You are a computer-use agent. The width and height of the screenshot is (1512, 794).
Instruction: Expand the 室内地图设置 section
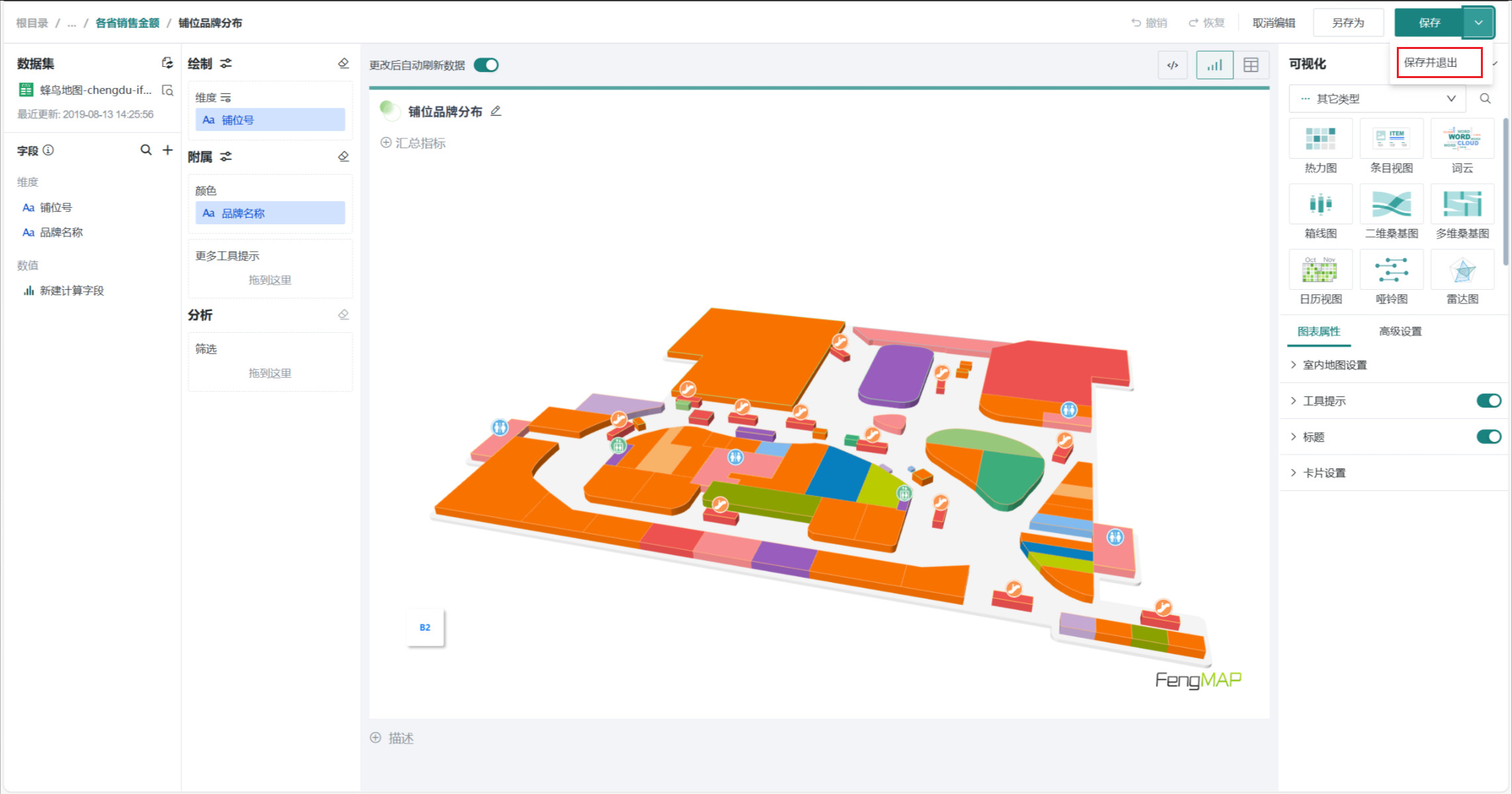[1334, 365]
